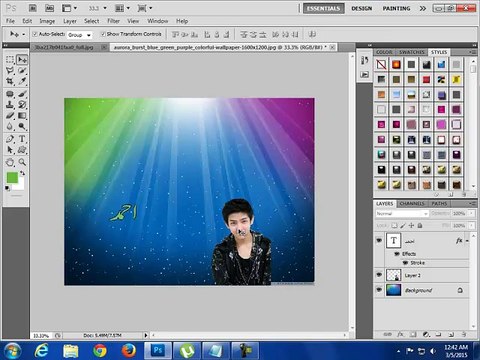Open the History panel icon

coord(365,60)
